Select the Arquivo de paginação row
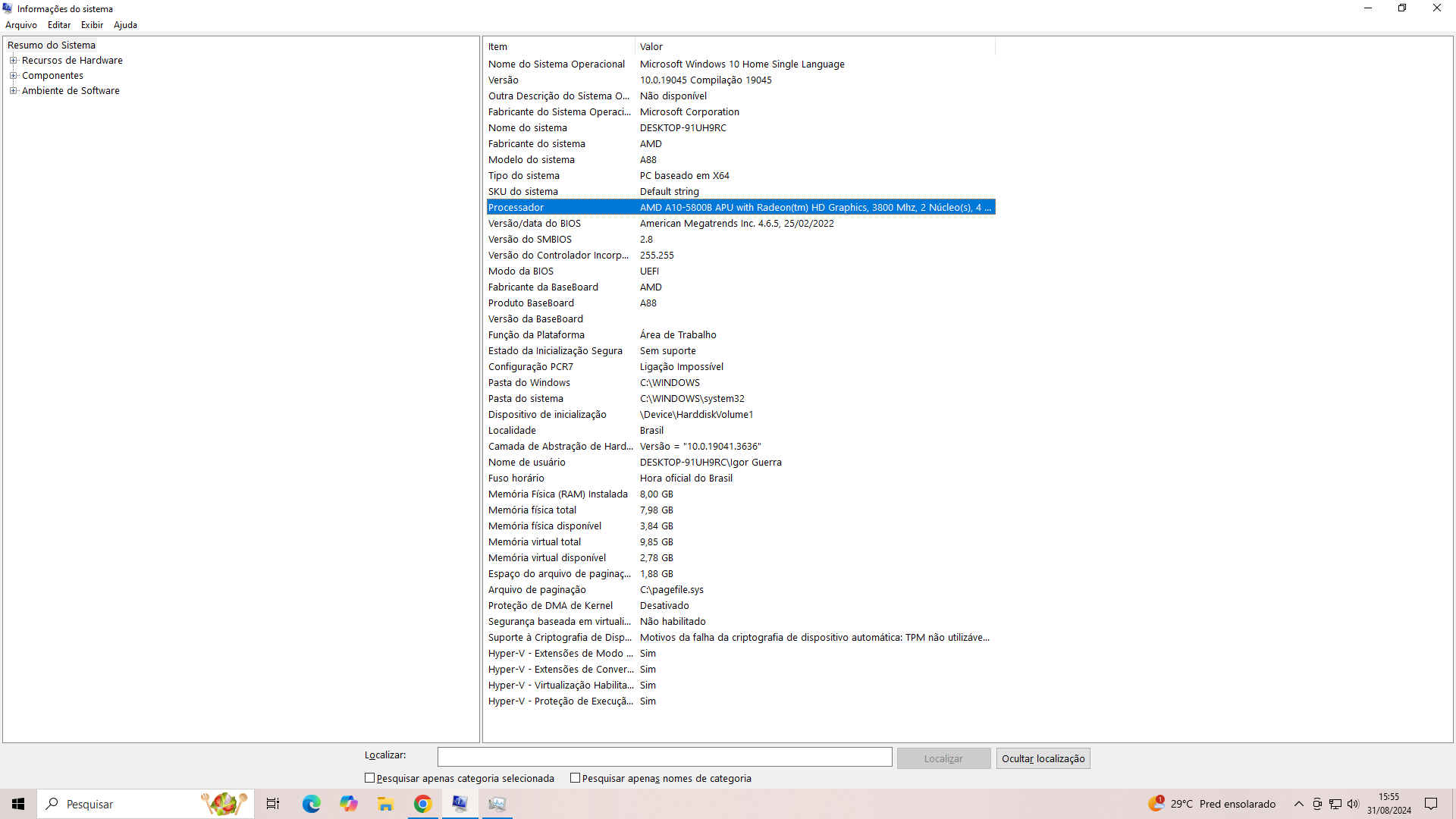The width and height of the screenshot is (1456, 819). pyautogui.click(x=740, y=590)
